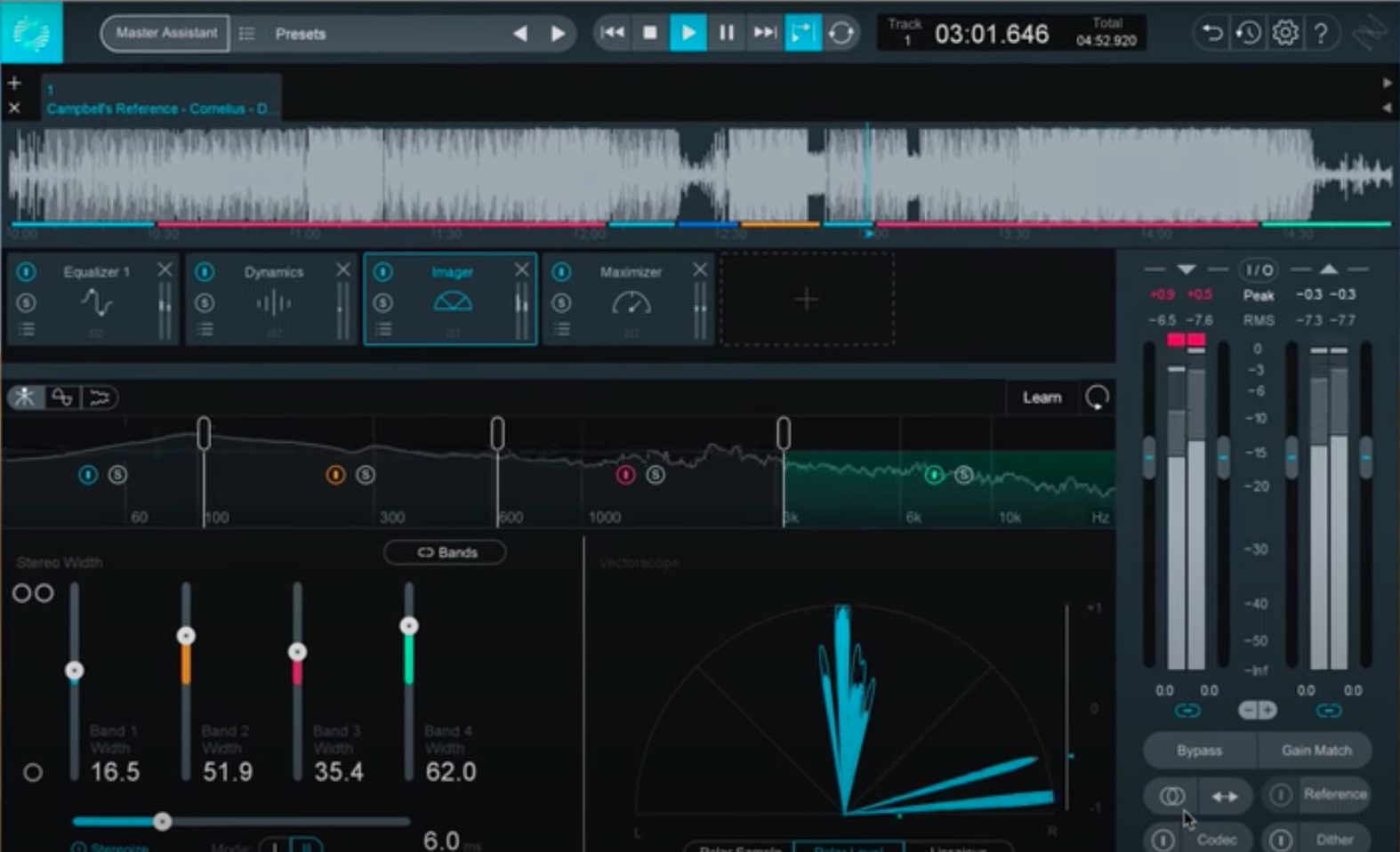Click the Band 4 Width green slider knob

click(x=408, y=626)
